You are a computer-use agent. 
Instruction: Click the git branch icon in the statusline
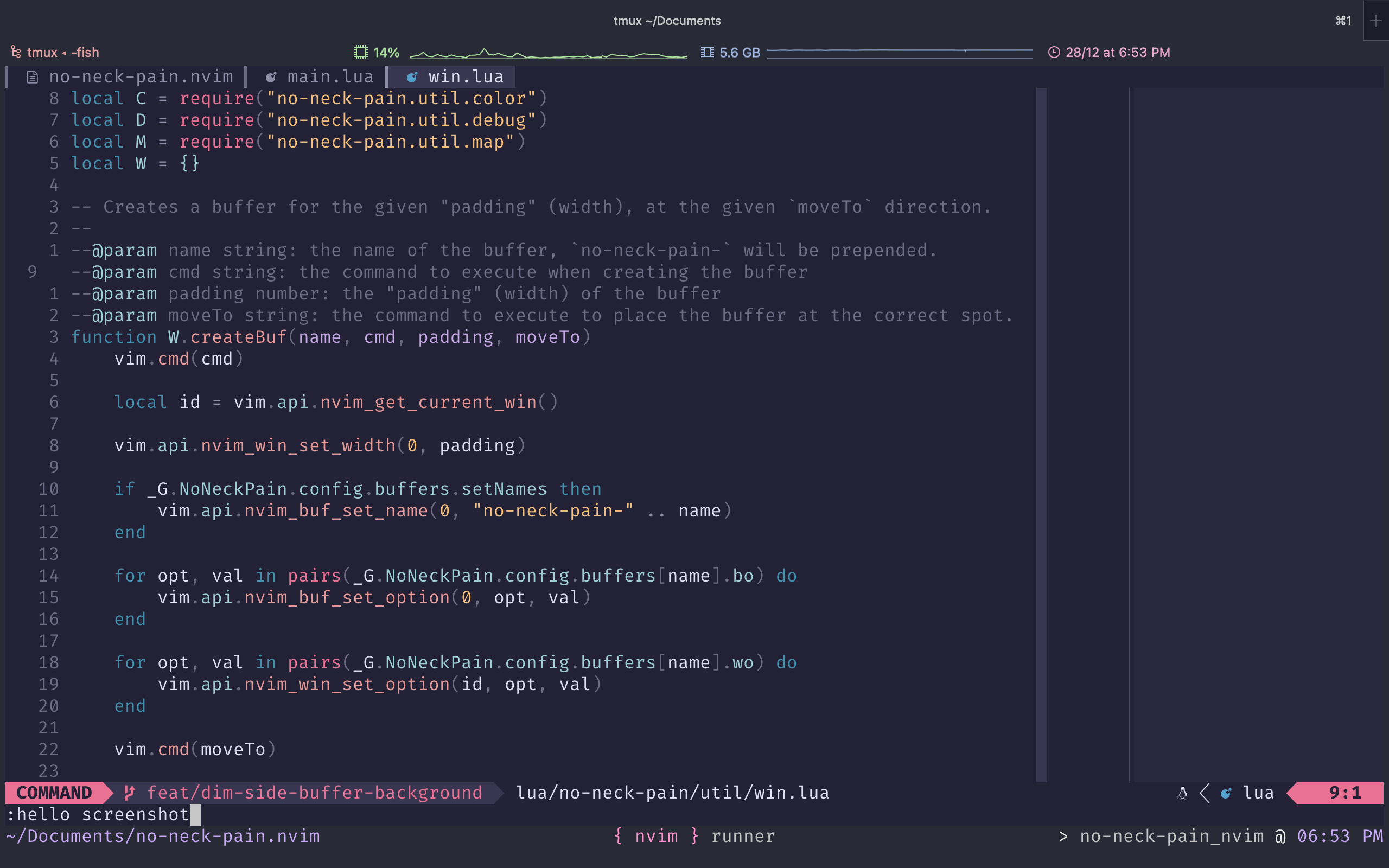(129, 792)
